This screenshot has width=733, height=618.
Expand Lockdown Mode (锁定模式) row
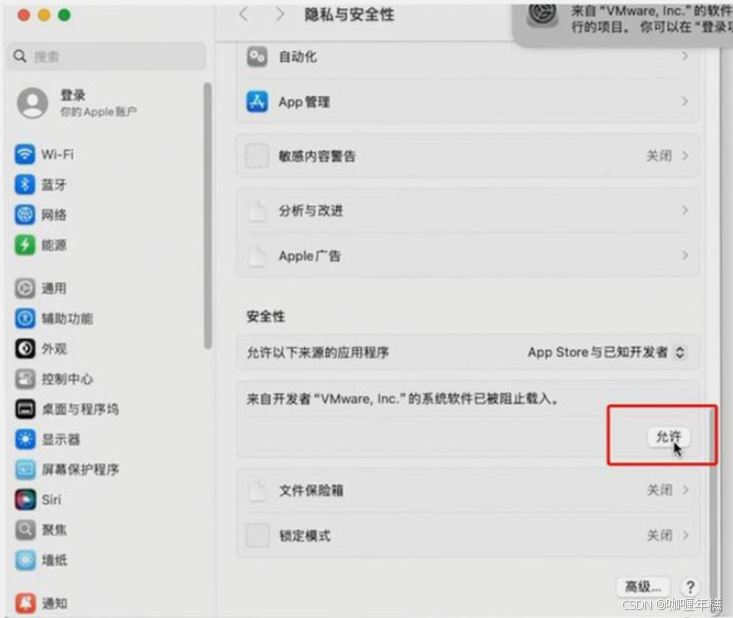tap(467, 535)
